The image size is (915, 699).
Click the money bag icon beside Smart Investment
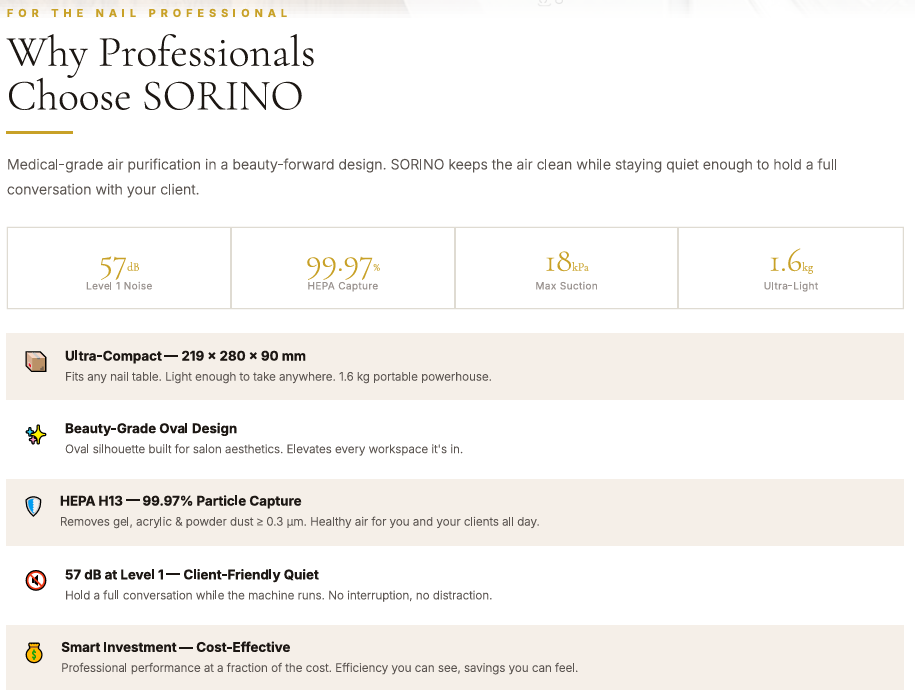[34, 653]
